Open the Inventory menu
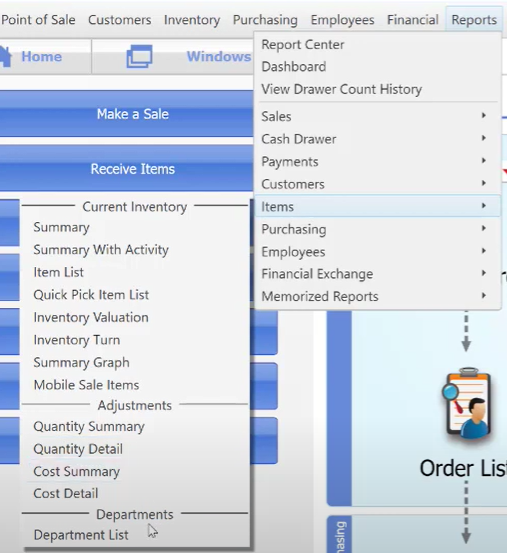The height and width of the screenshot is (553, 507). coord(192,20)
